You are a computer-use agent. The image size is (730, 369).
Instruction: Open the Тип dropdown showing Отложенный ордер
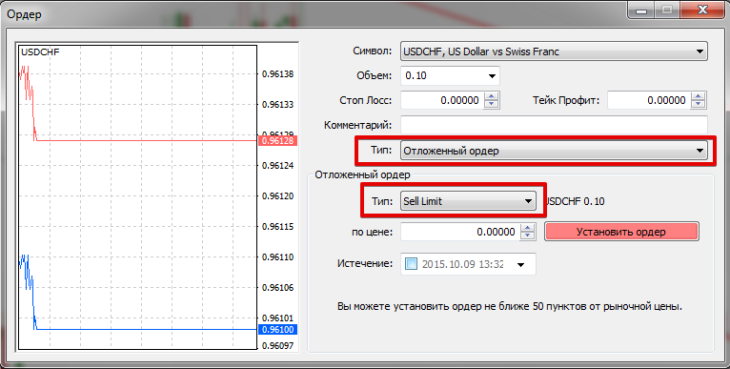[x=554, y=151]
